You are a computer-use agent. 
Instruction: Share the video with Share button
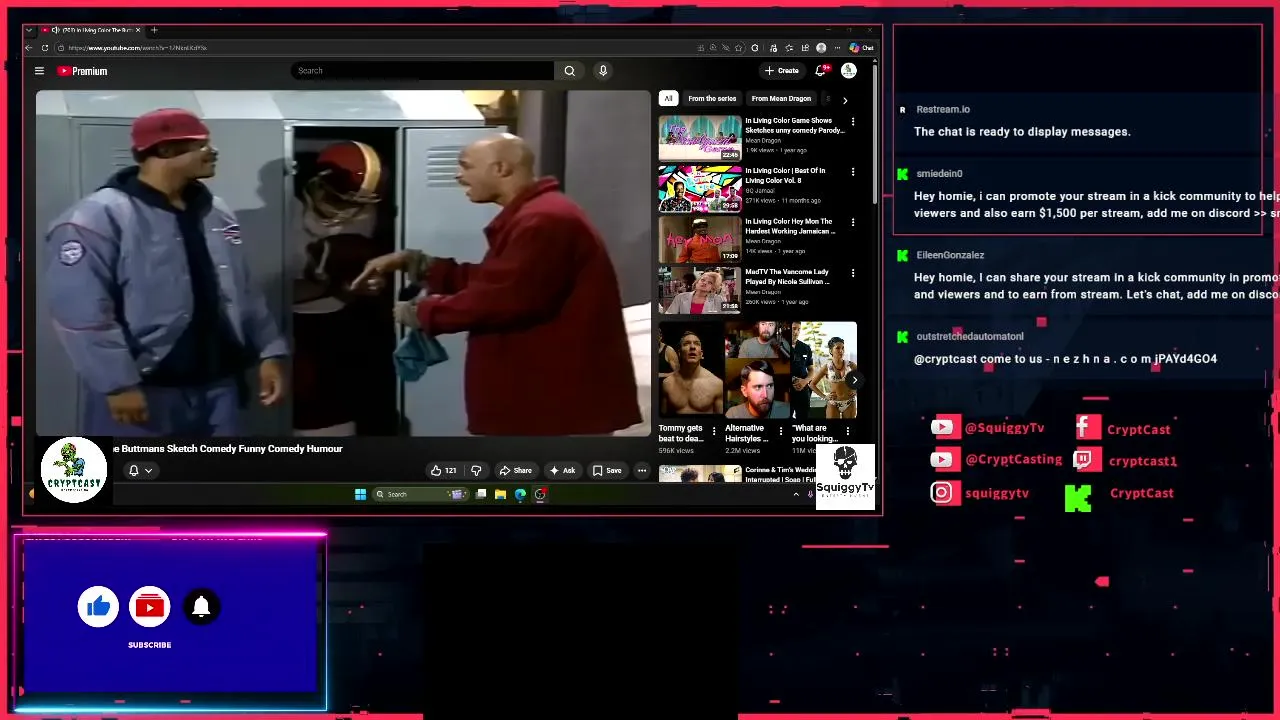516,471
